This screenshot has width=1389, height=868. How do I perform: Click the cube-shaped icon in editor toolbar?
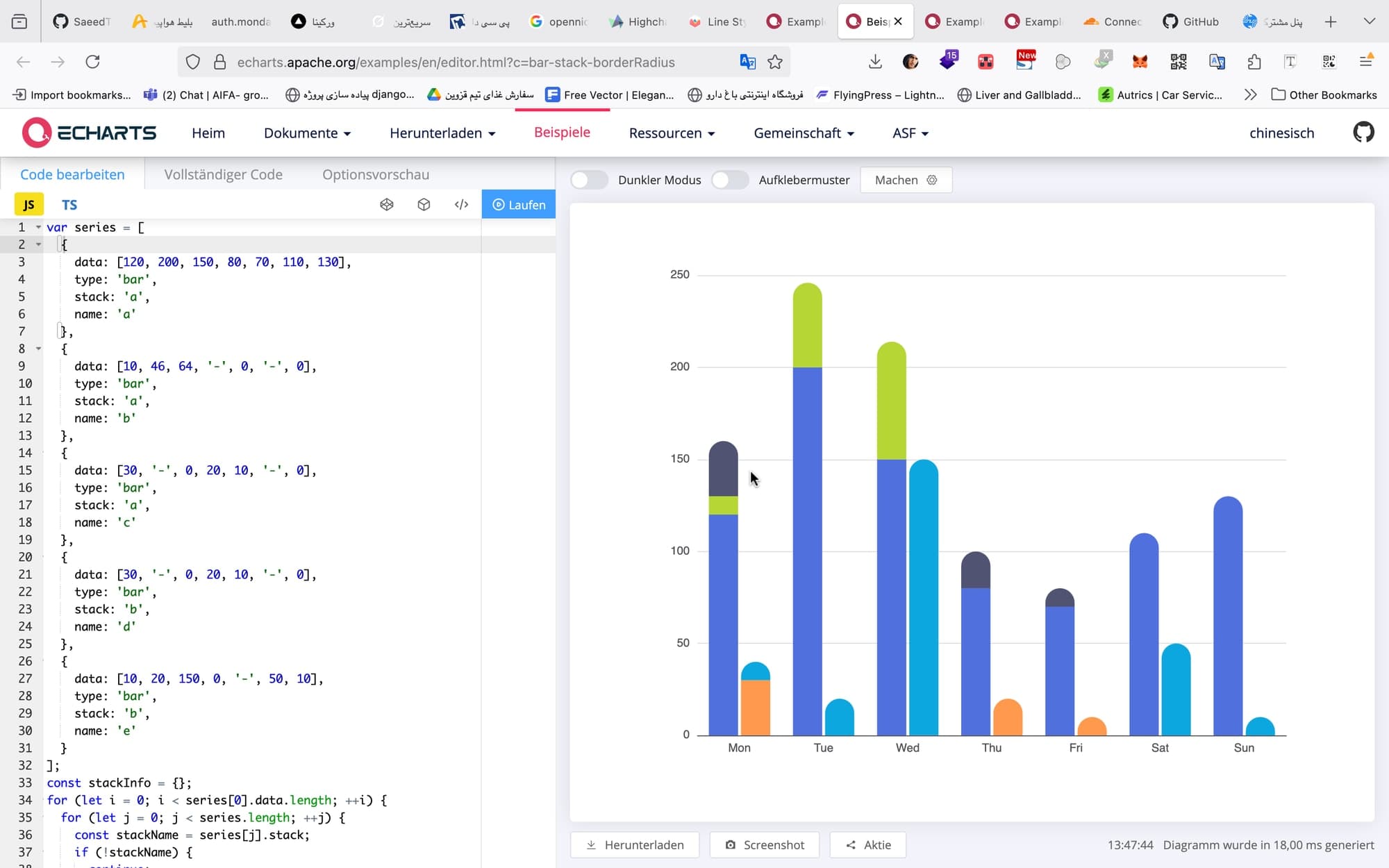click(424, 204)
